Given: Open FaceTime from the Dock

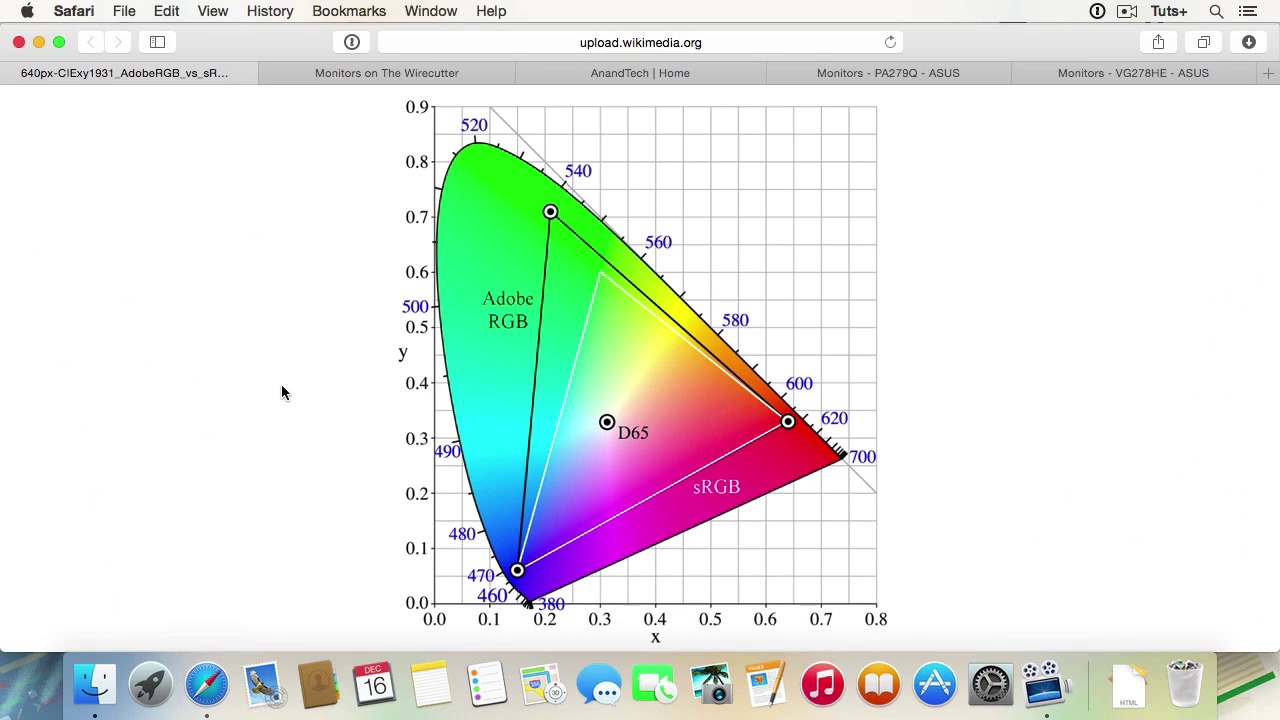Looking at the screenshot, I should point(655,685).
